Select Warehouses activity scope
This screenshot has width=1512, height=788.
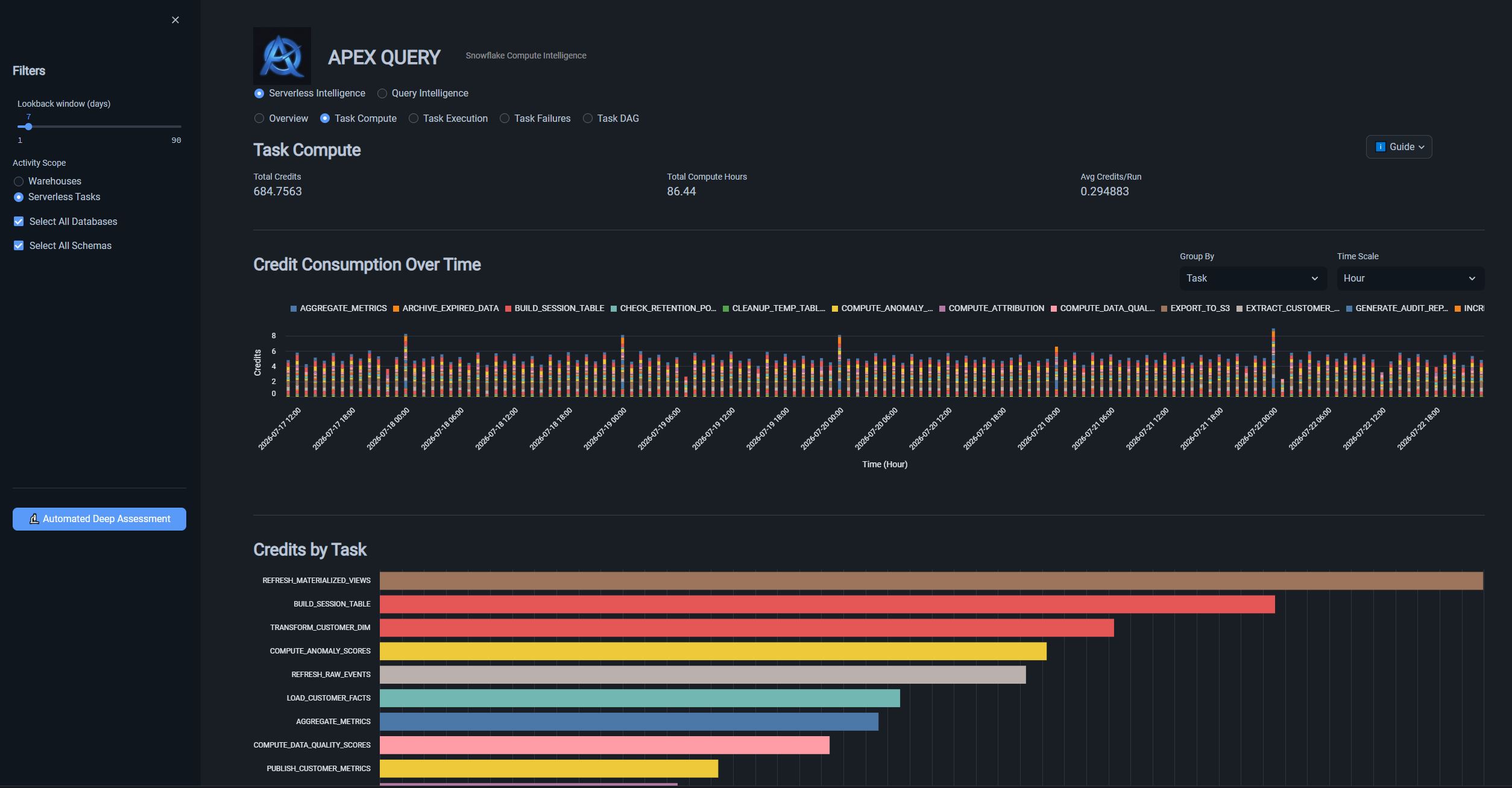coord(19,181)
